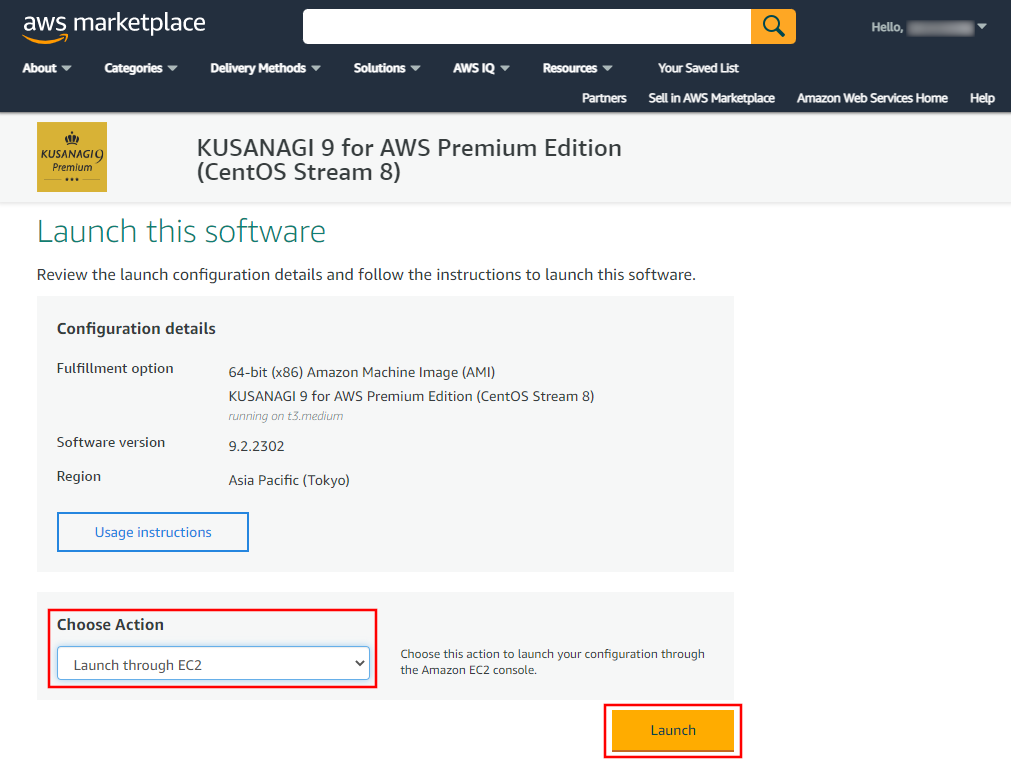Expand the Resources menu

[x=577, y=68]
